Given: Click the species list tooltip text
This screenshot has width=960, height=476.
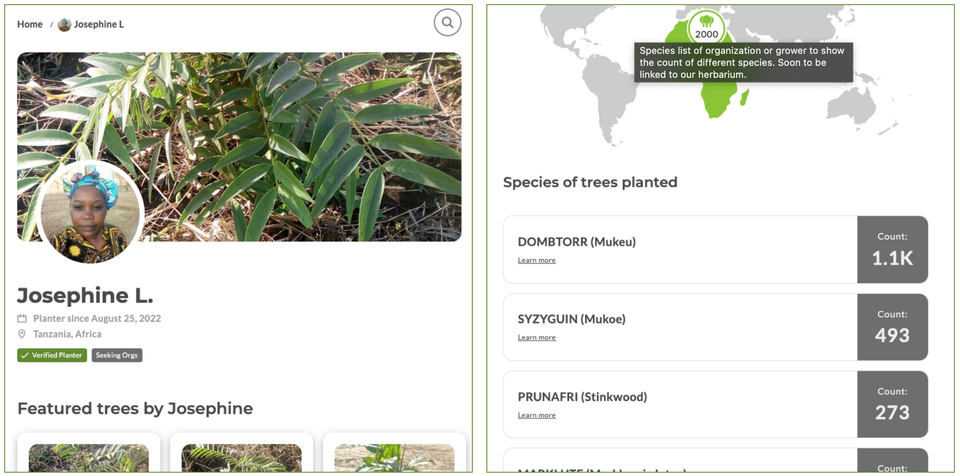Looking at the screenshot, I should [x=743, y=62].
